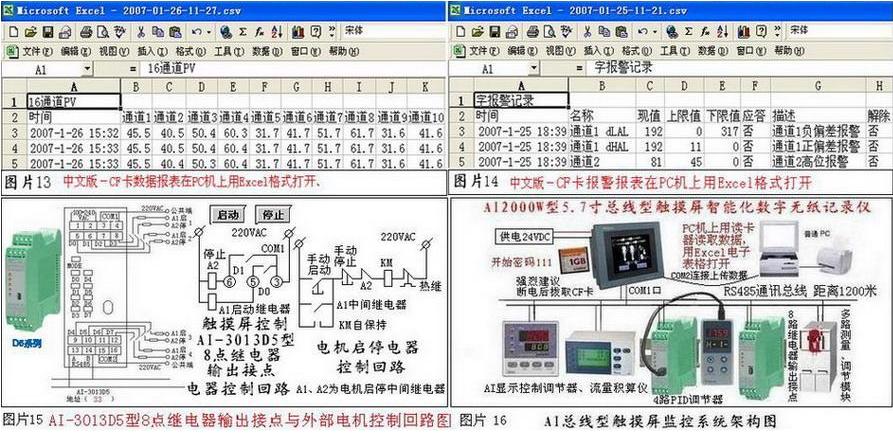The image size is (893, 436).
Task: Click Copy icon in 2007-01-26 Excel window
Action: pyautogui.click(x=157, y=32)
